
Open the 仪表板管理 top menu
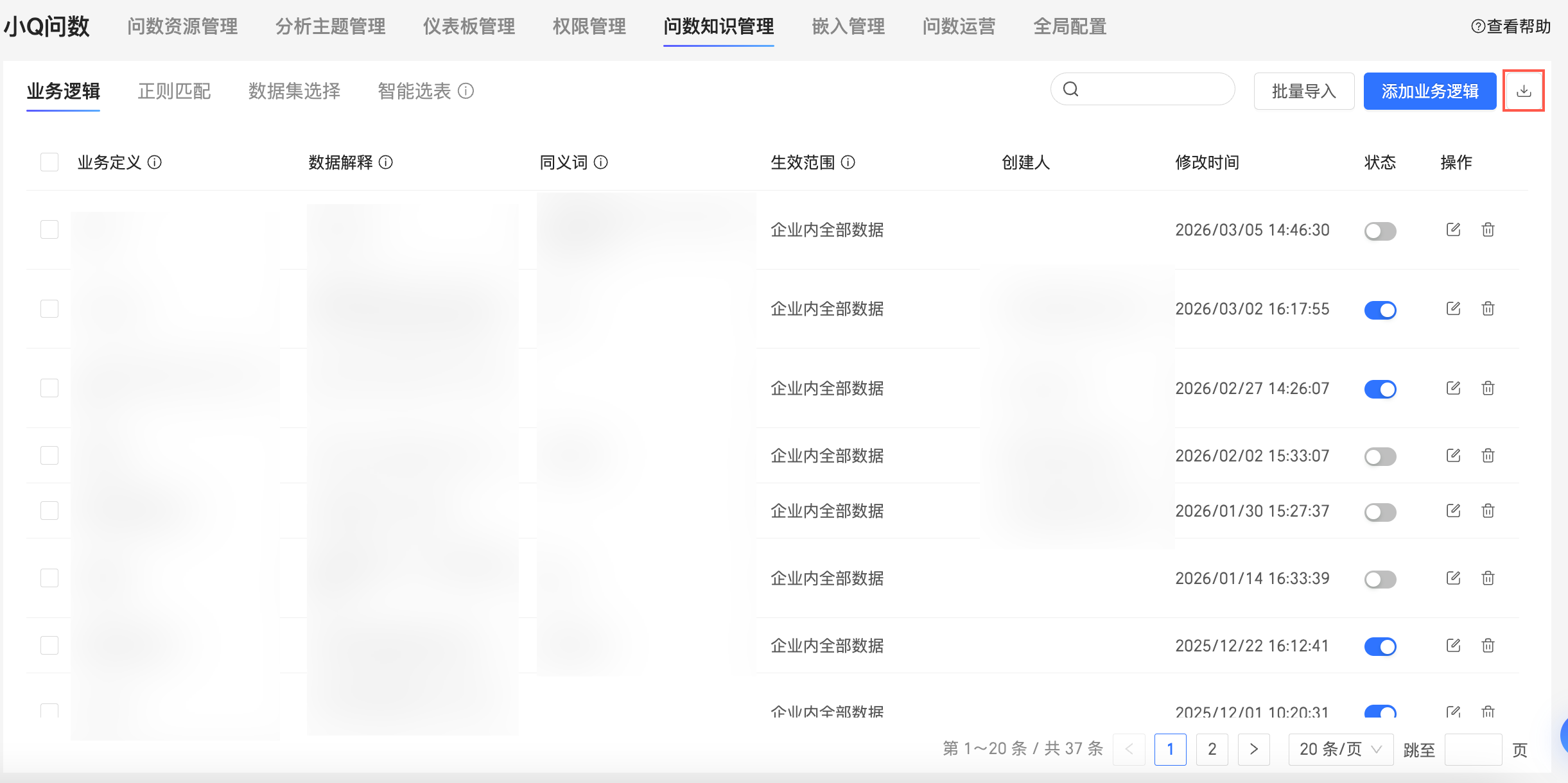pyautogui.click(x=469, y=26)
